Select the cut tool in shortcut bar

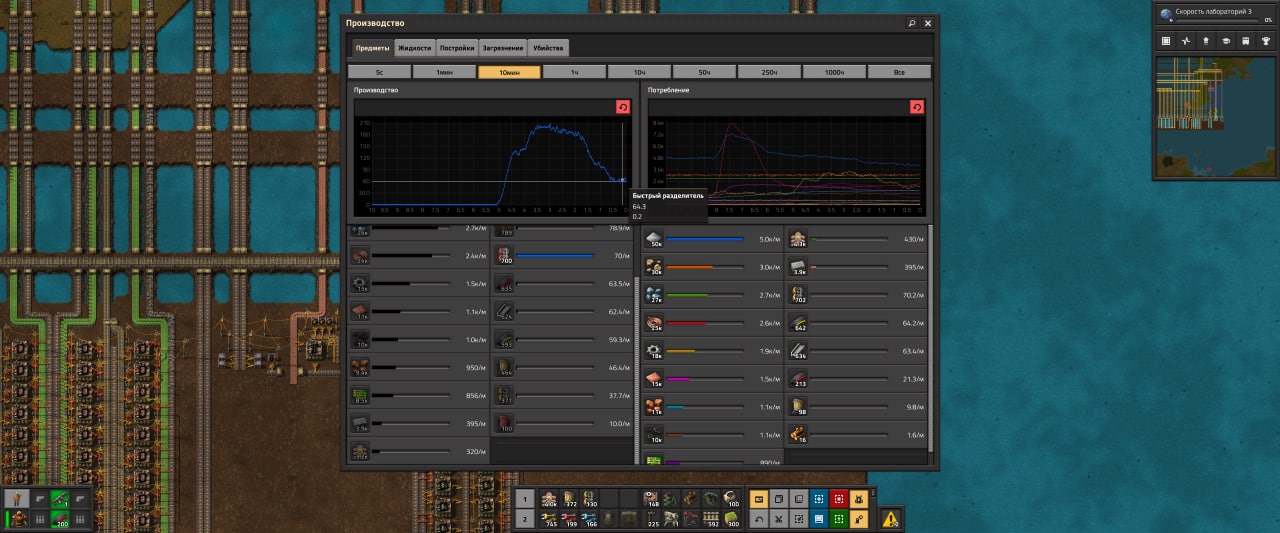pos(778,518)
